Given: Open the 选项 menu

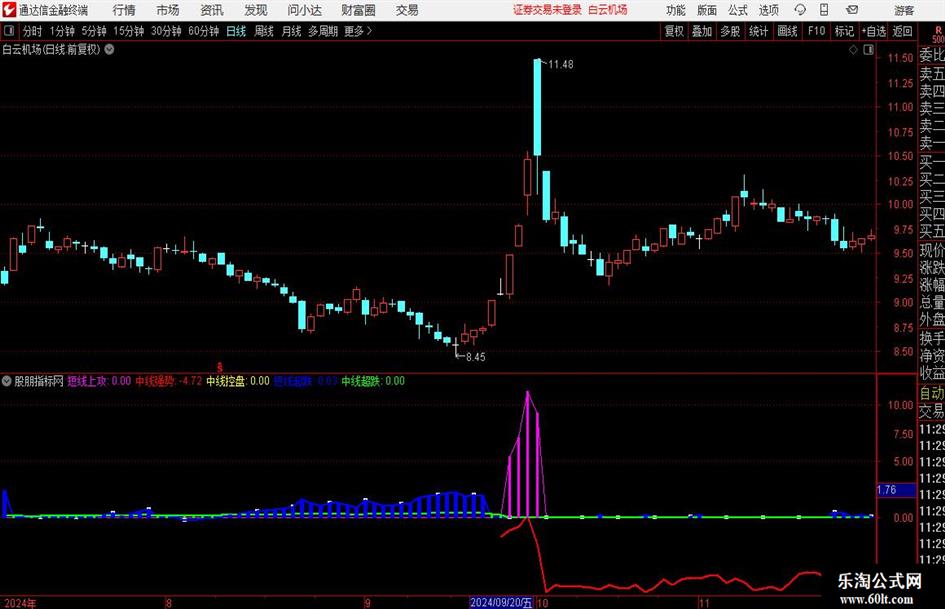Looking at the screenshot, I should click(x=768, y=10).
